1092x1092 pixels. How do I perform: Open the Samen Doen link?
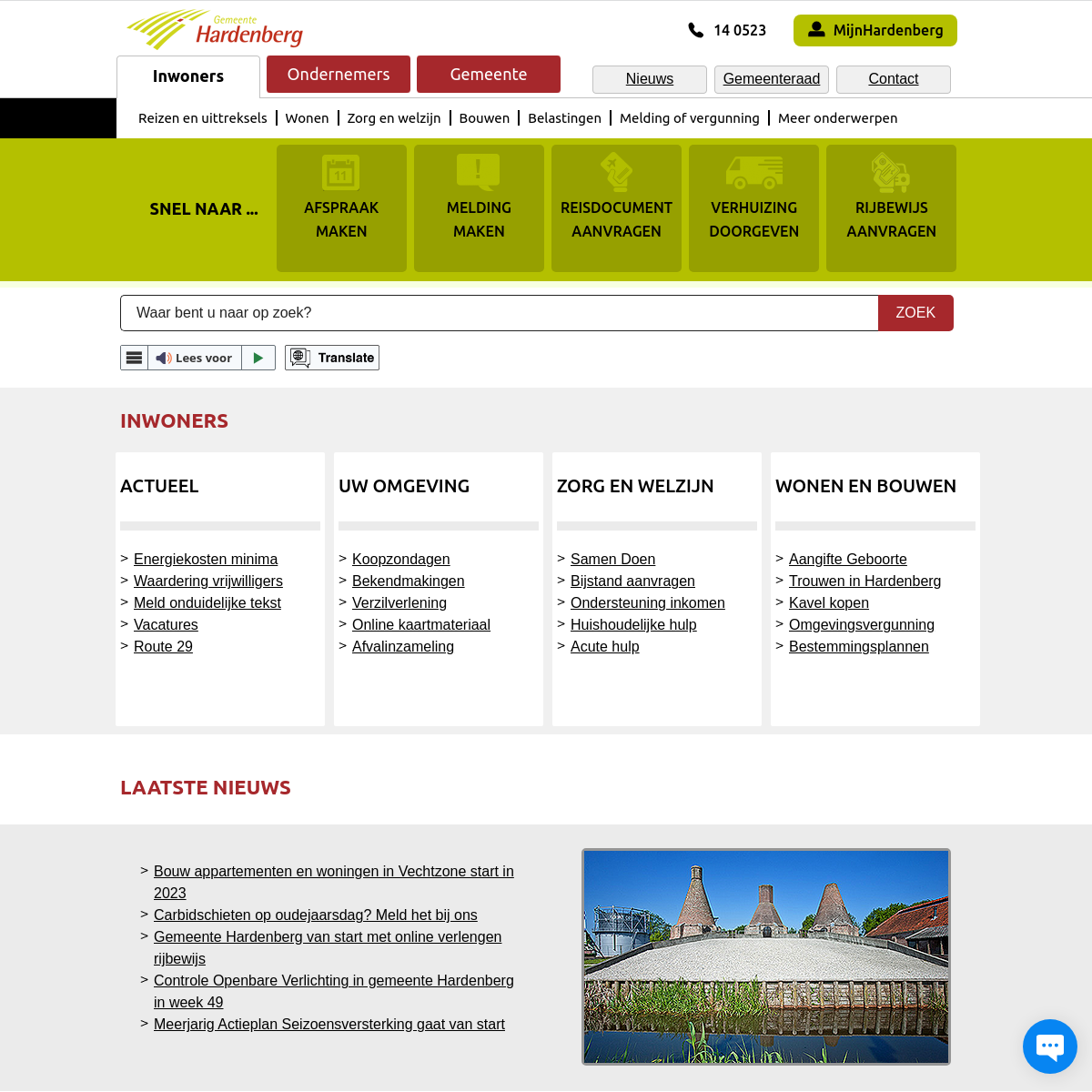613,559
